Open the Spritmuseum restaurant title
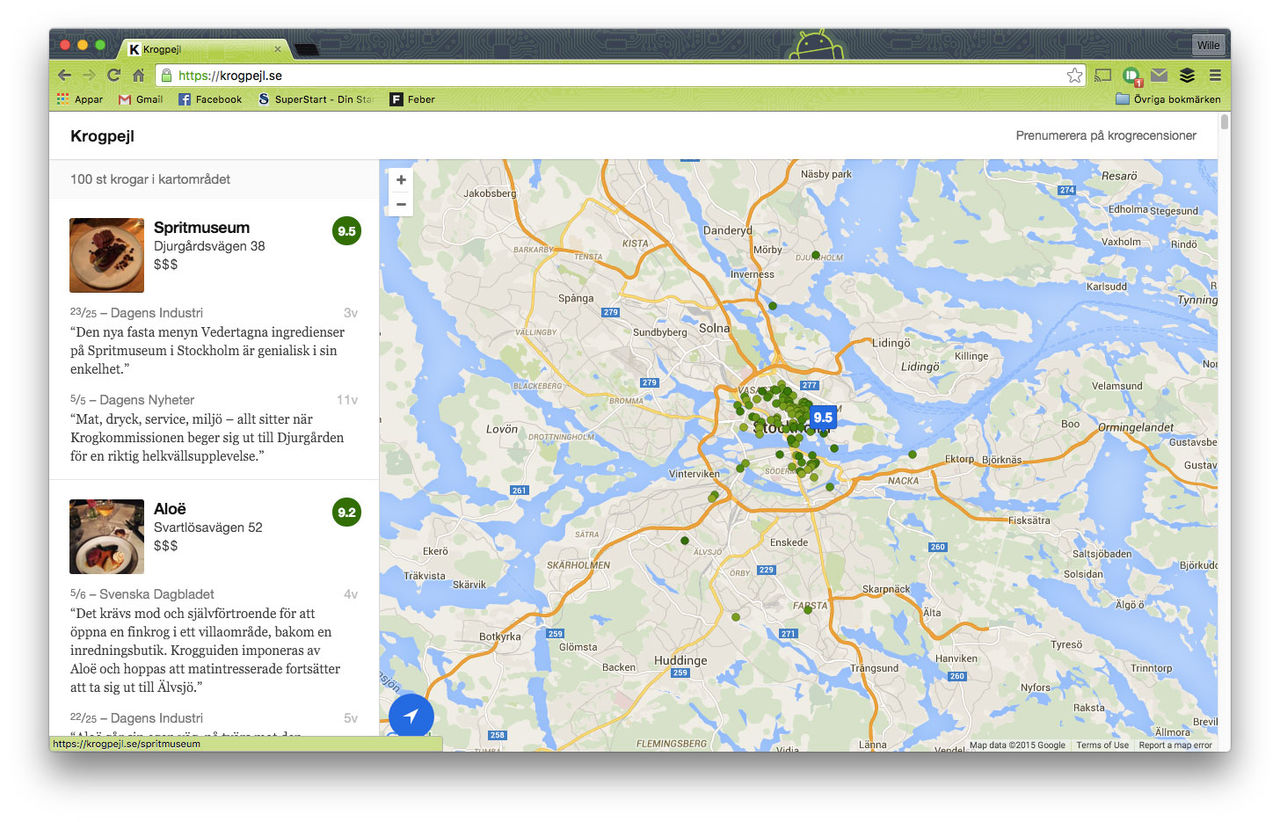This screenshot has height=822, width=1280. coord(202,227)
